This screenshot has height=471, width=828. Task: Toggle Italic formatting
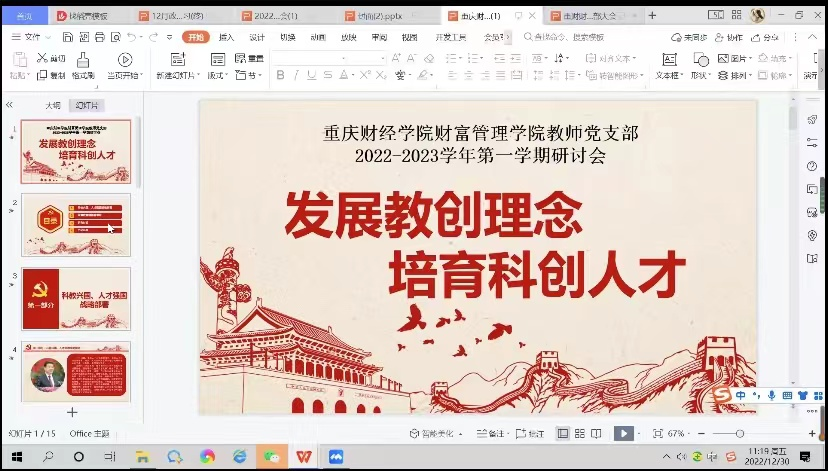point(296,76)
